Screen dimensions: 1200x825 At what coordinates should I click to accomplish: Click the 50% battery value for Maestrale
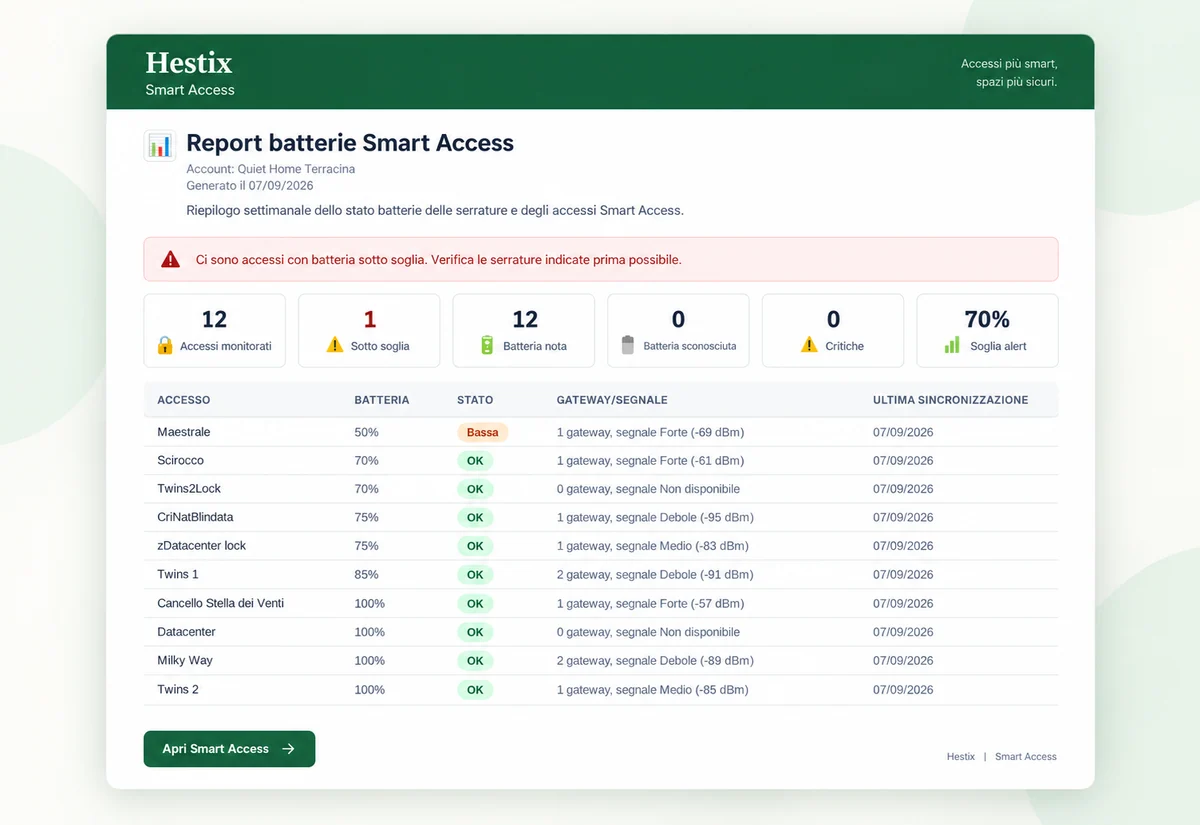point(367,433)
